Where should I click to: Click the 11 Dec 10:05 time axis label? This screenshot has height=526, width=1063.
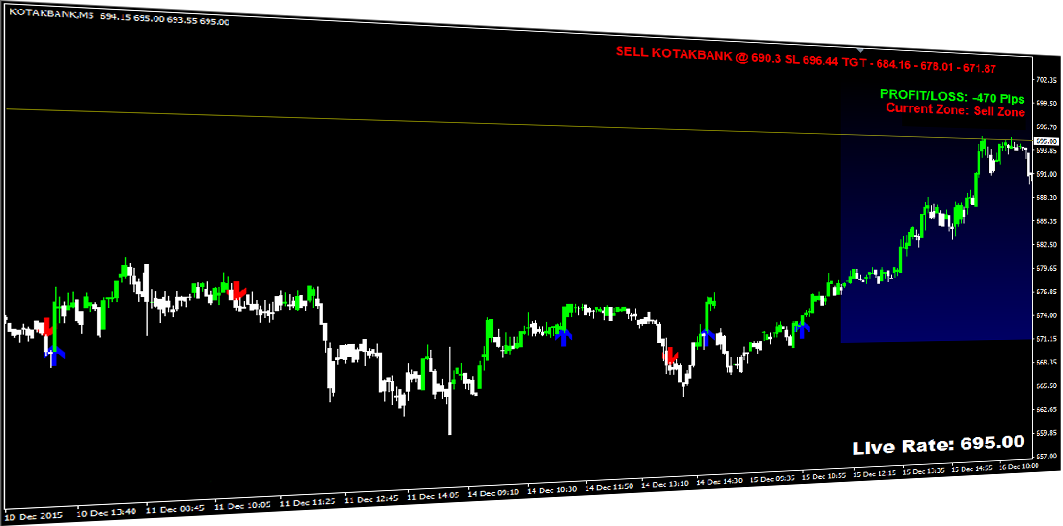[x=243, y=506]
